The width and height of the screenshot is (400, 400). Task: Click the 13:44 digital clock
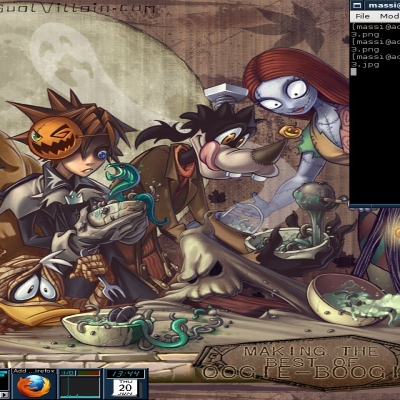[x=126, y=373]
